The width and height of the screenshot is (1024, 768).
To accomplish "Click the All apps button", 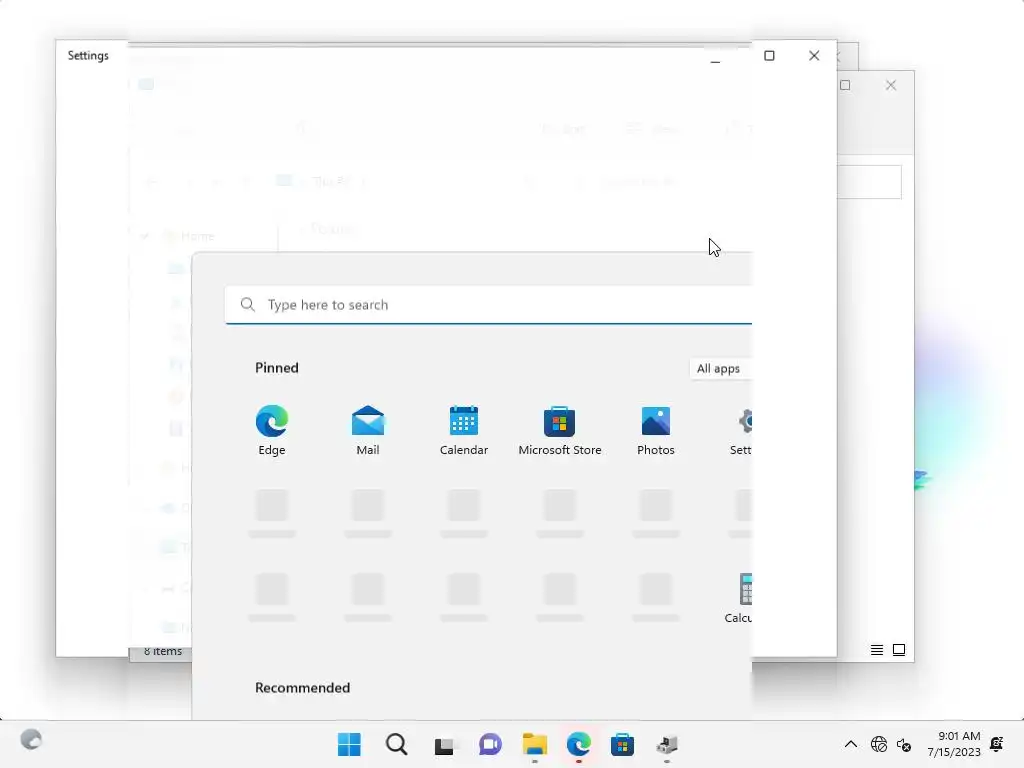I will coord(720,368).
